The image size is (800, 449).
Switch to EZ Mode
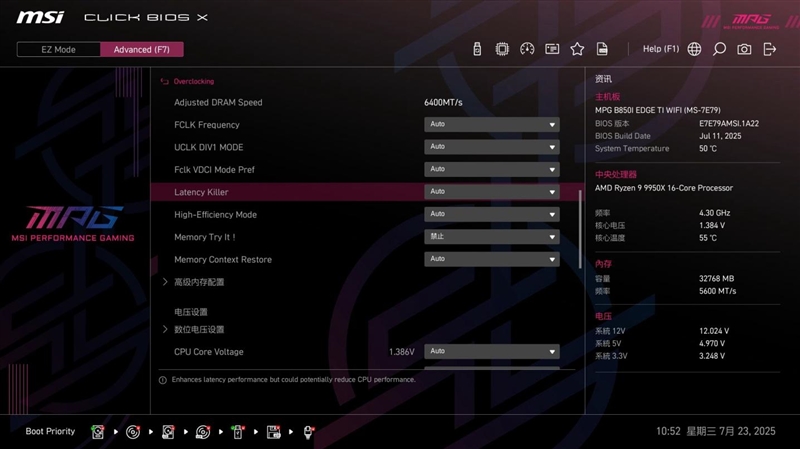59,49
